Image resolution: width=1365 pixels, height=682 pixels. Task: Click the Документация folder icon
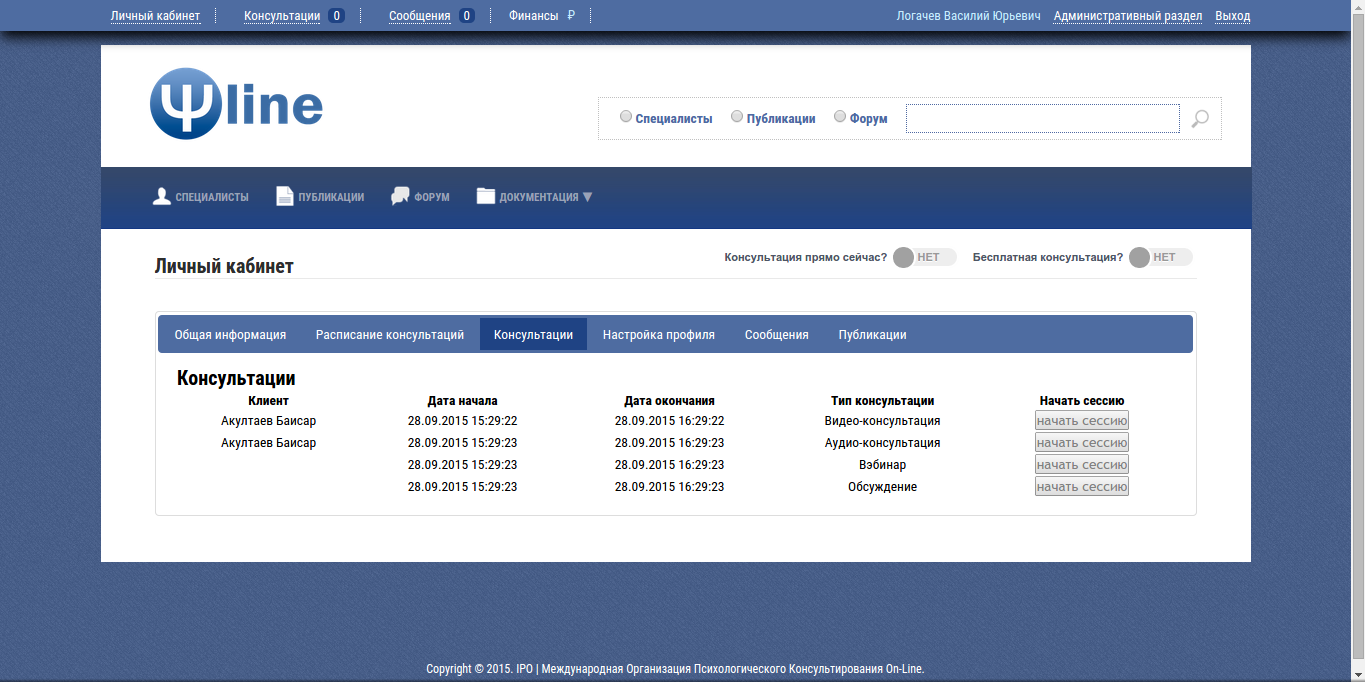(486, 196)
